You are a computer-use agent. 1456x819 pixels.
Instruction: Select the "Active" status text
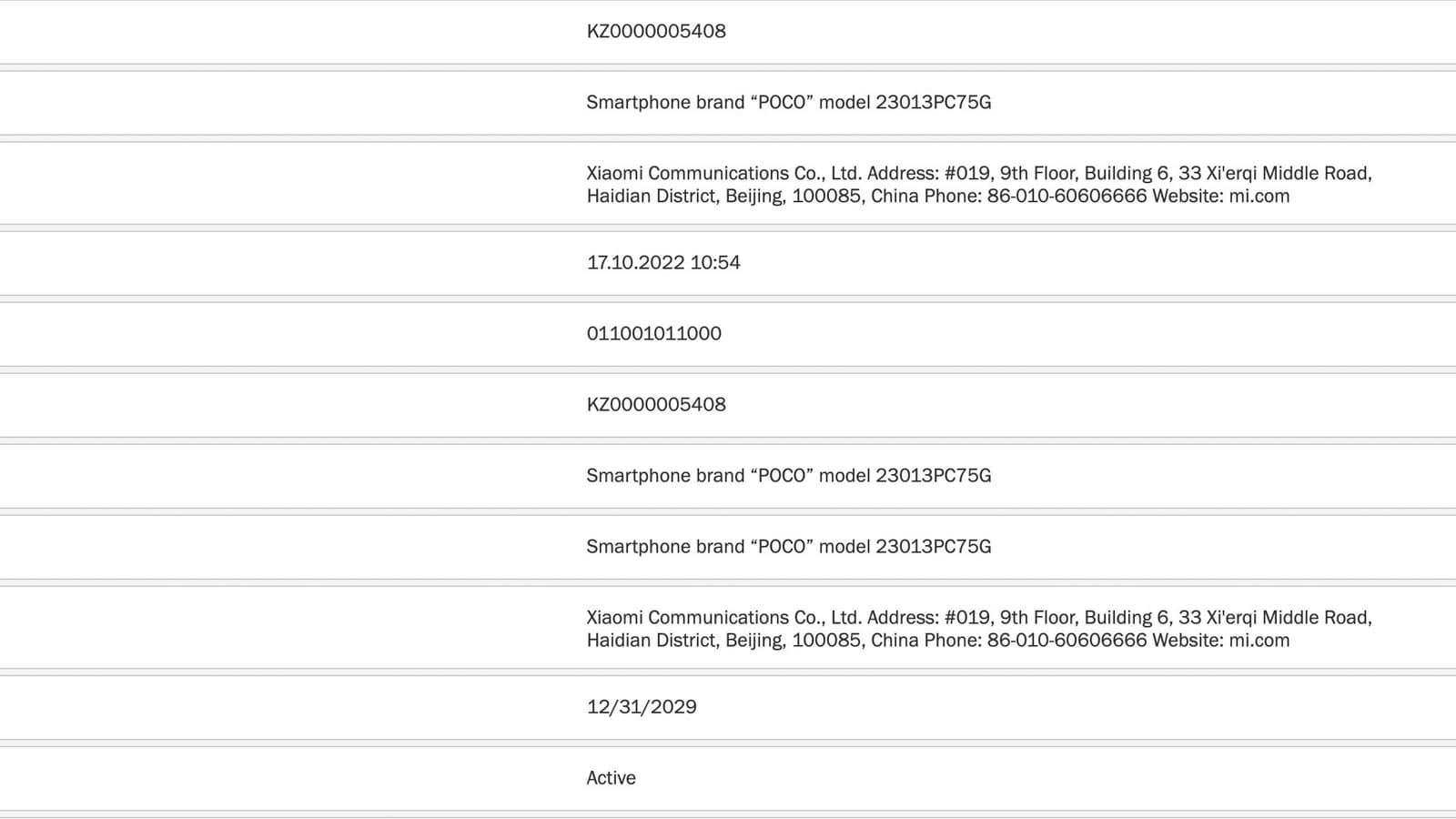pyautogui.click(x=611, y=778)
